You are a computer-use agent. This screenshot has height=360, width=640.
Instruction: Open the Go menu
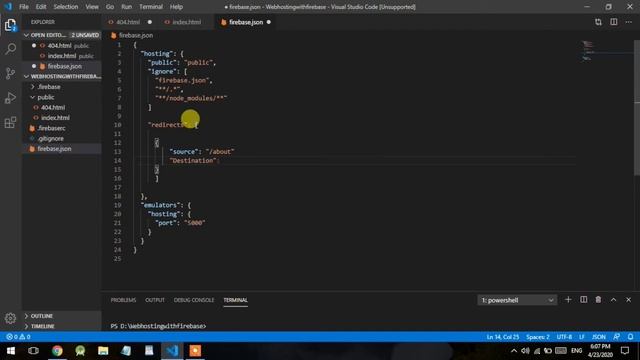click(110, 7)
